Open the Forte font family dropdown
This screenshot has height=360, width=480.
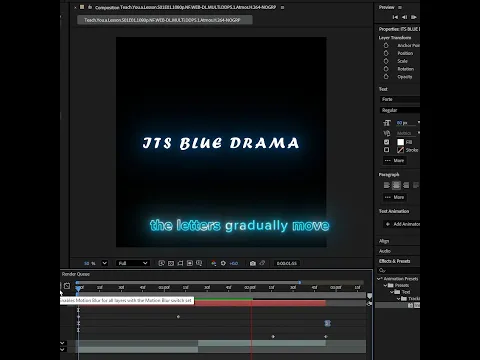click(400, 99)
